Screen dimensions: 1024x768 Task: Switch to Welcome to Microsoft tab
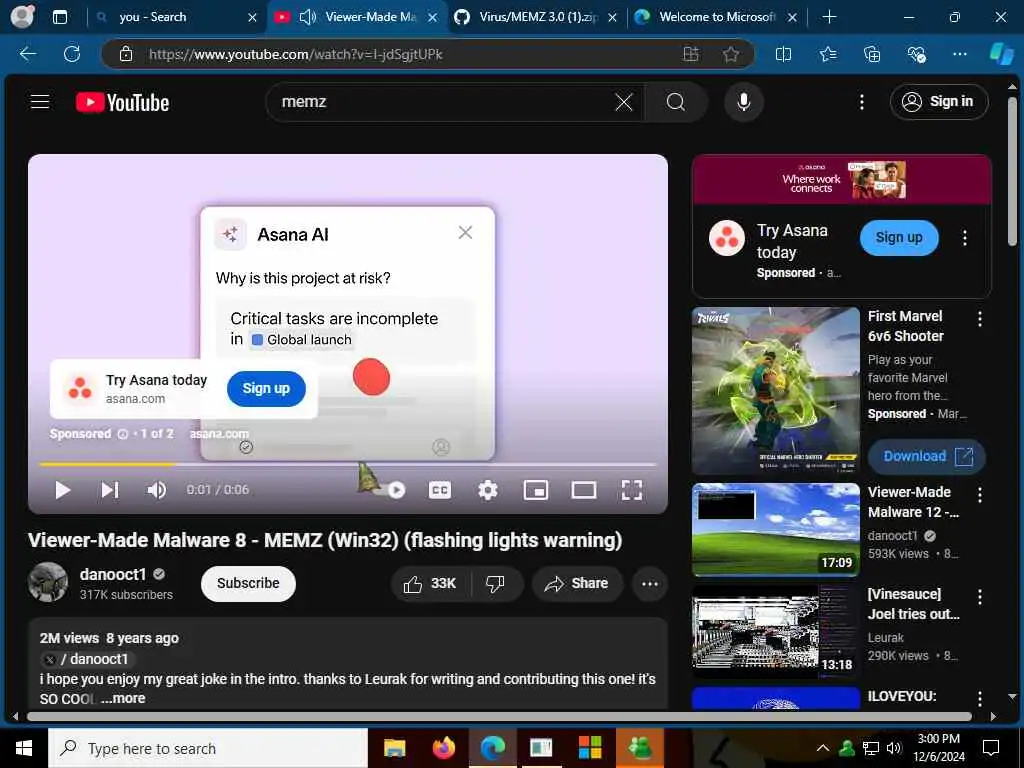(715, 17)
